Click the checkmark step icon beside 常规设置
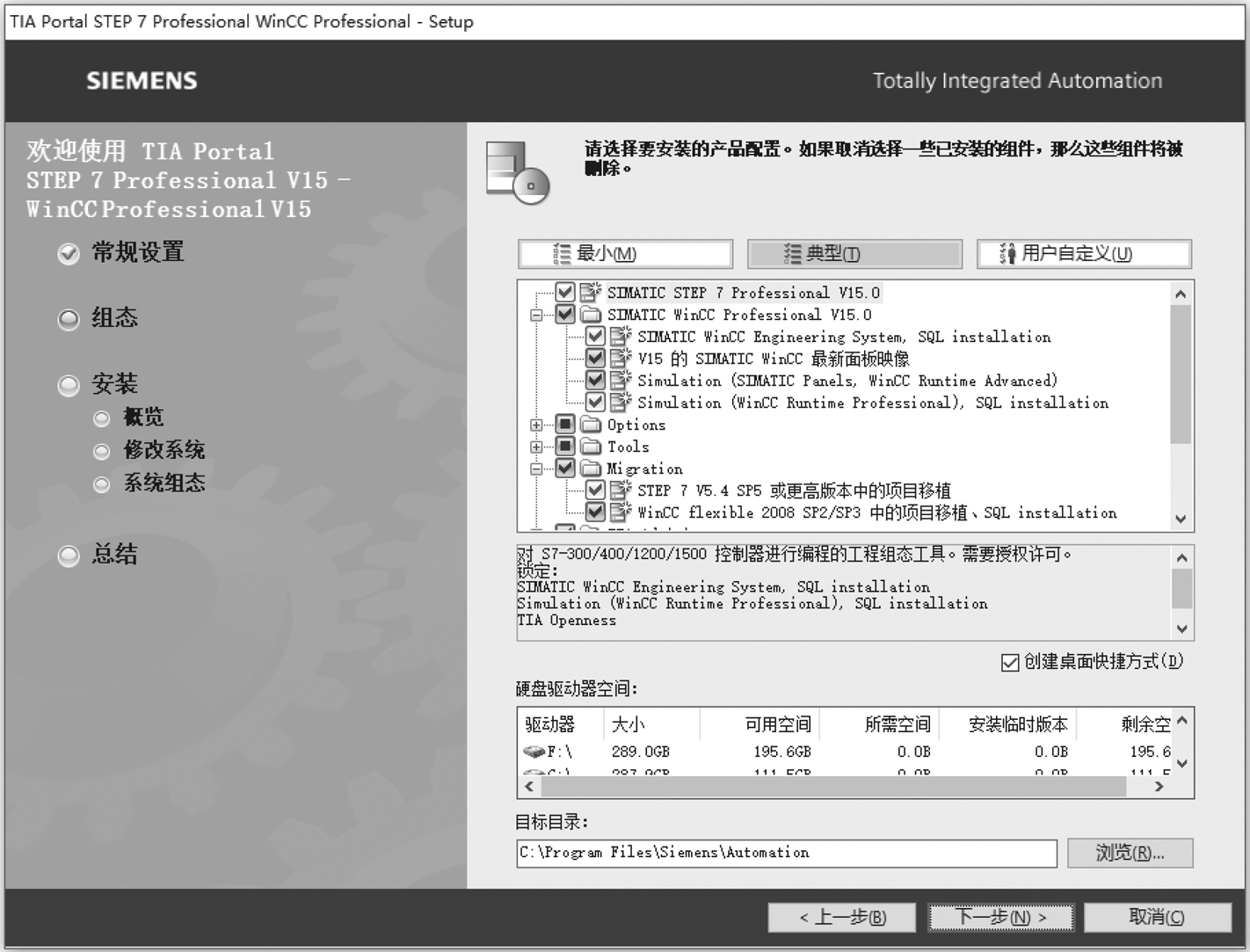1250x952 pixels. coord(69,254)
